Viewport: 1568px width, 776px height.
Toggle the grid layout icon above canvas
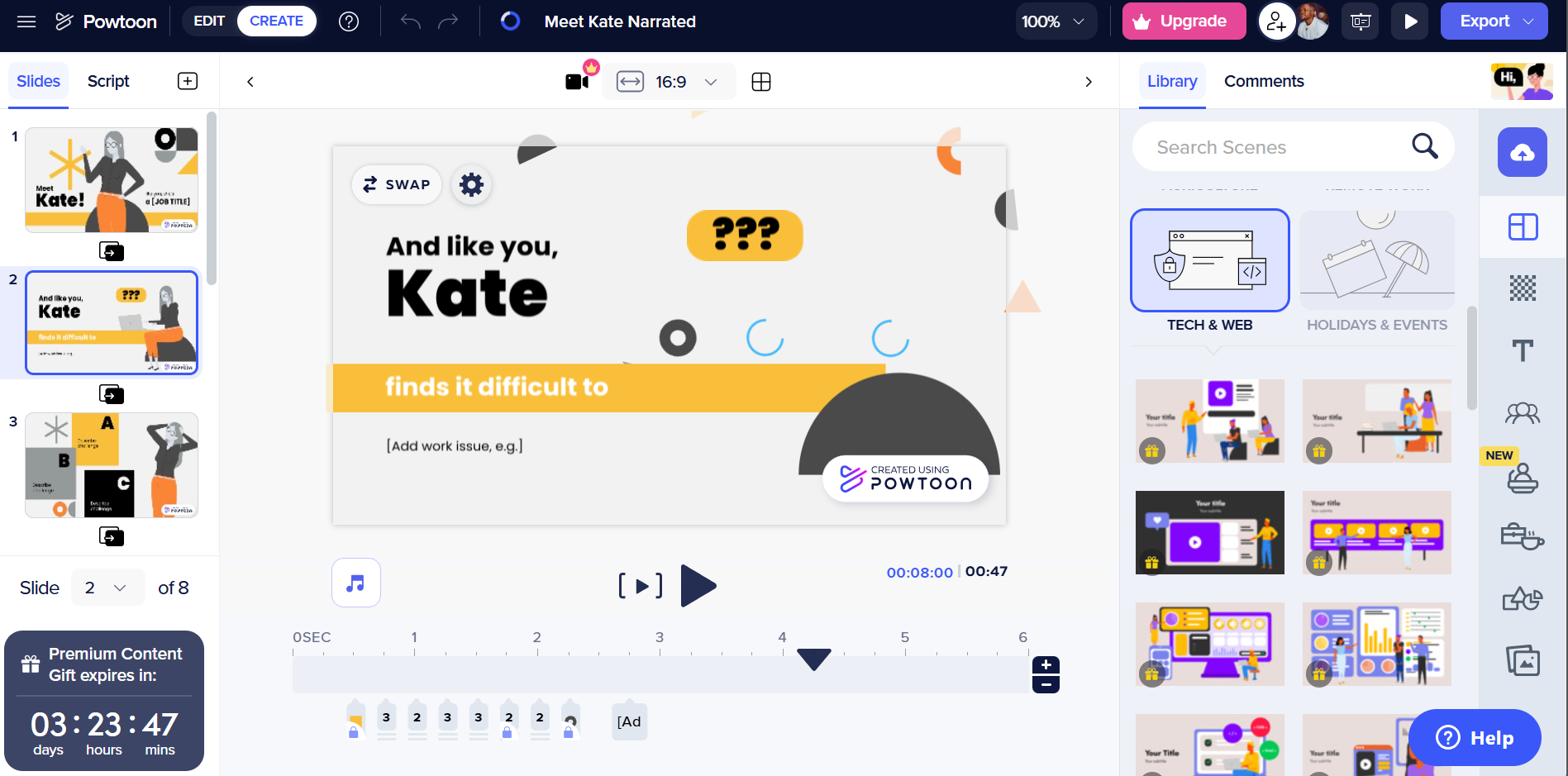point(761,82)
